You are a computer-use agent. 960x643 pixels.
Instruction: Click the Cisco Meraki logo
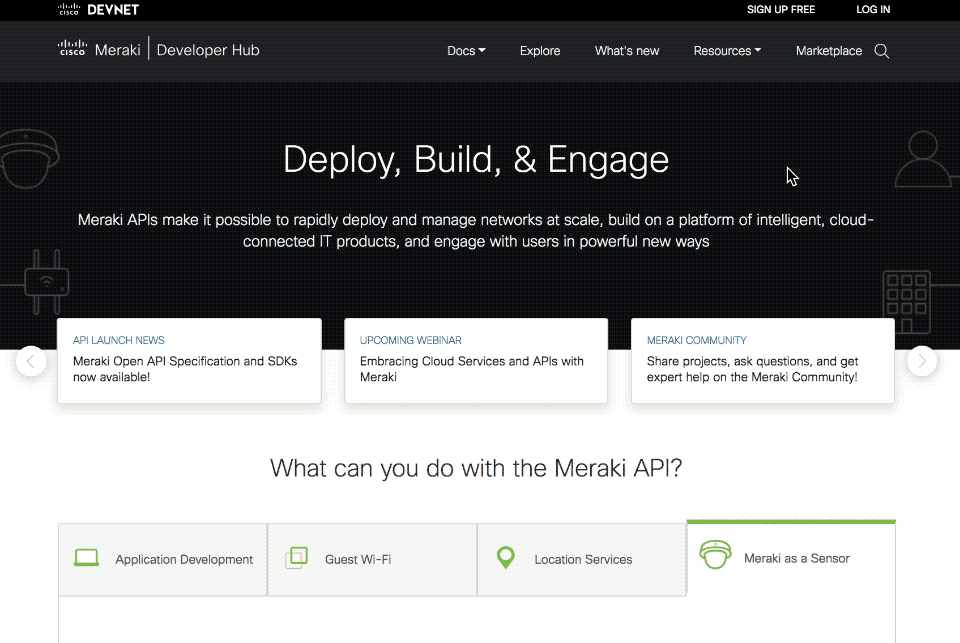(x=99, y=49)
